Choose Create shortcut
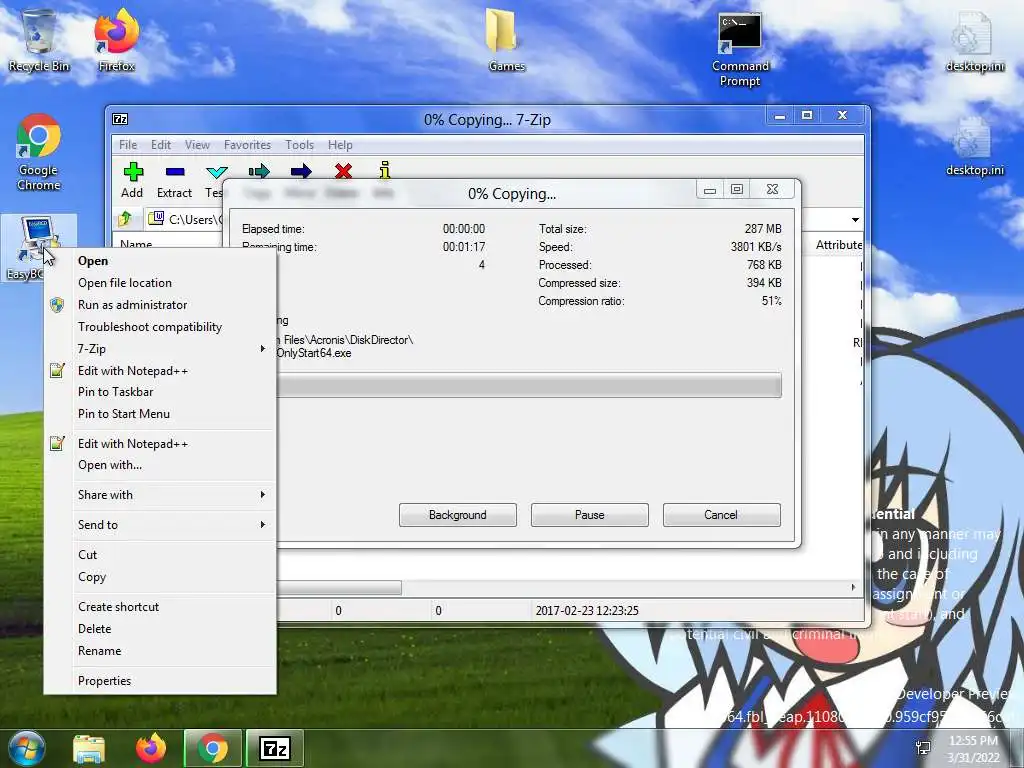 click(160, 607)
